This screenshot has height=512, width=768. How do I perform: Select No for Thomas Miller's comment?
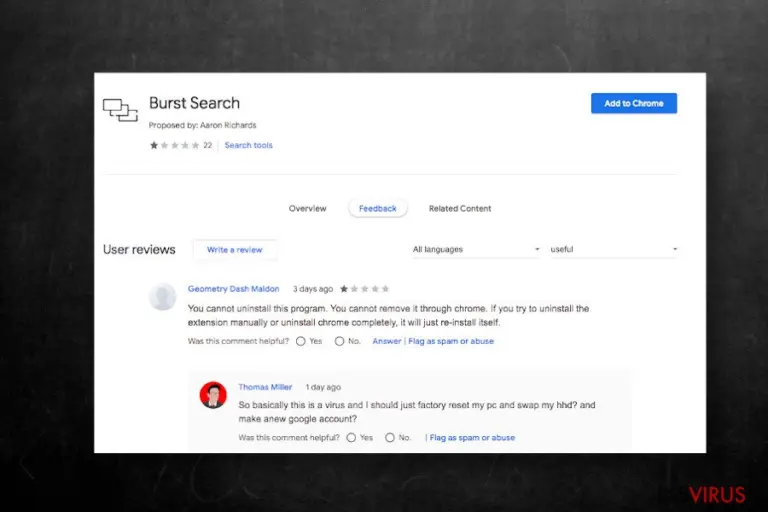pos(390,438)
